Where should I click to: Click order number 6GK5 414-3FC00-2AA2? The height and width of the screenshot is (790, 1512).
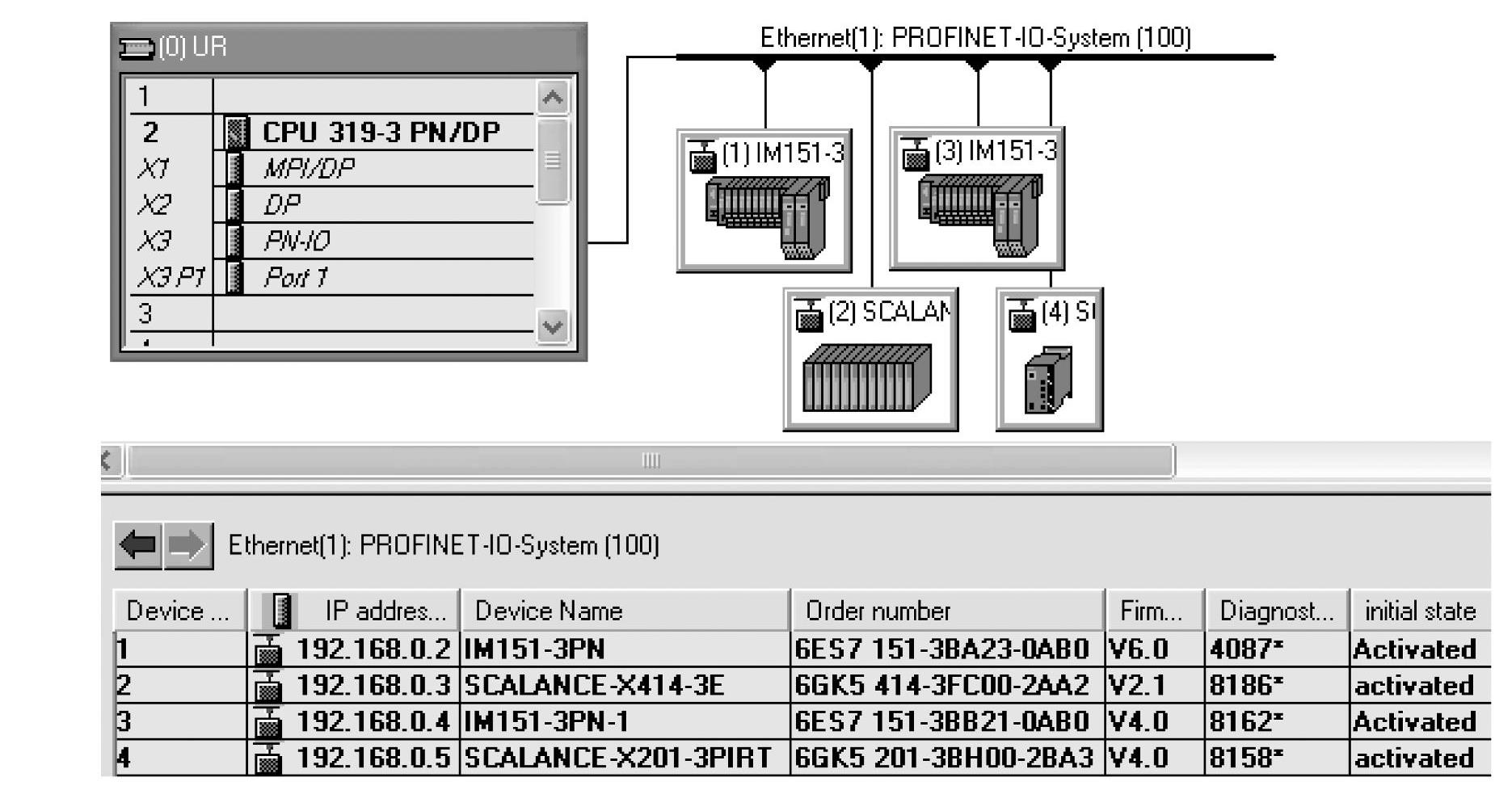(x=947, y=686)
